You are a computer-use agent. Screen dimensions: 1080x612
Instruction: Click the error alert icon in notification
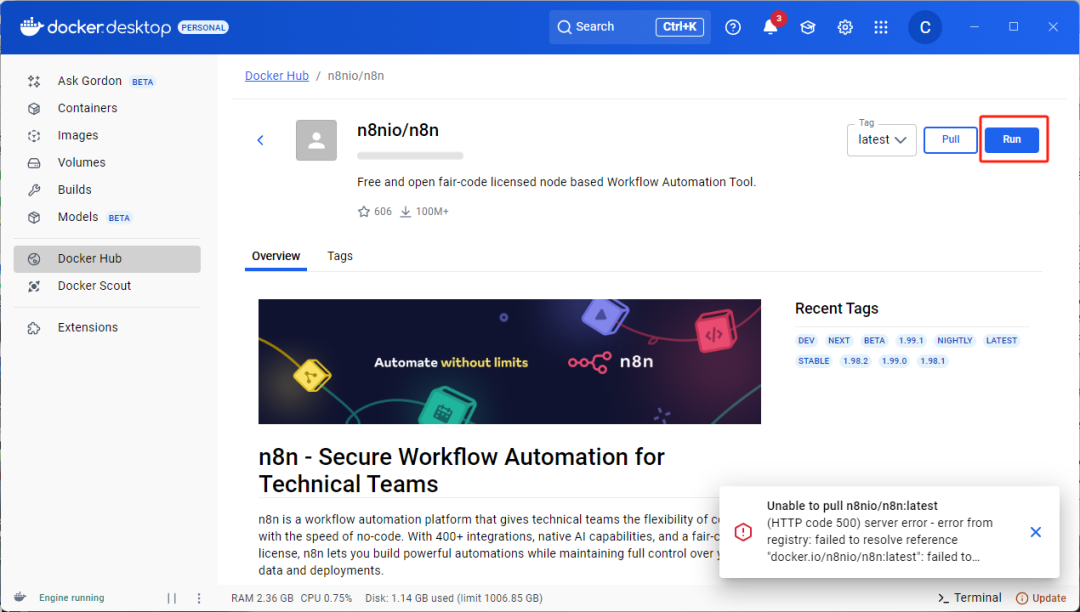[743, 532]
